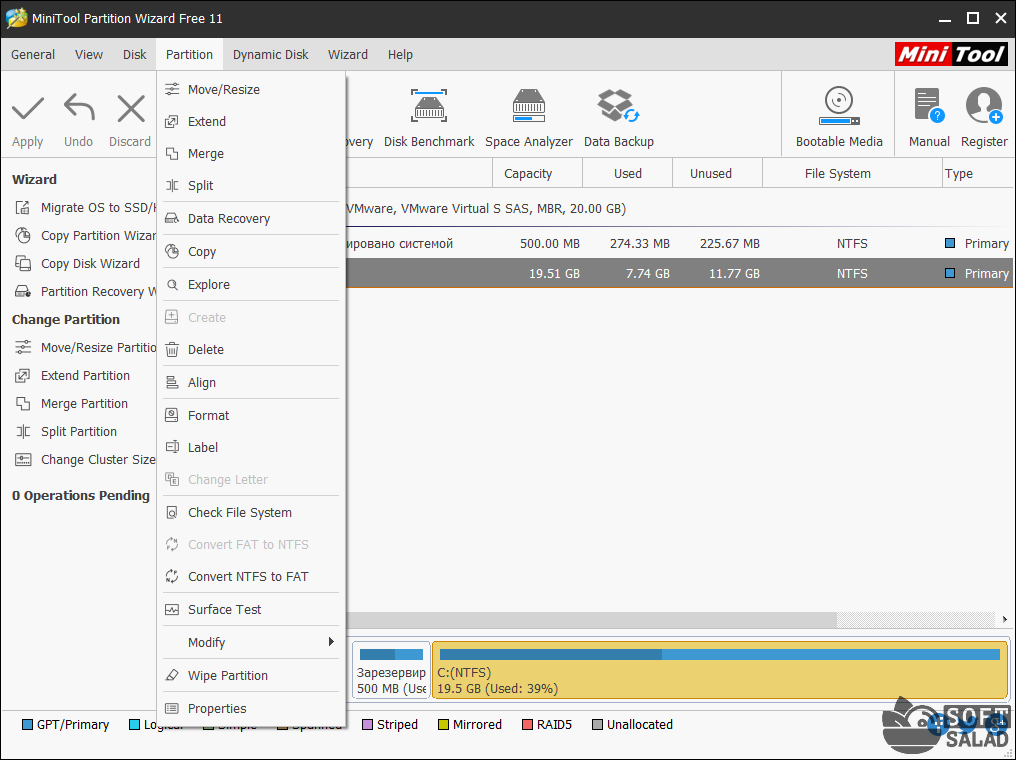
Task: Click the Capacity column header
Action: tap(528, 174)
